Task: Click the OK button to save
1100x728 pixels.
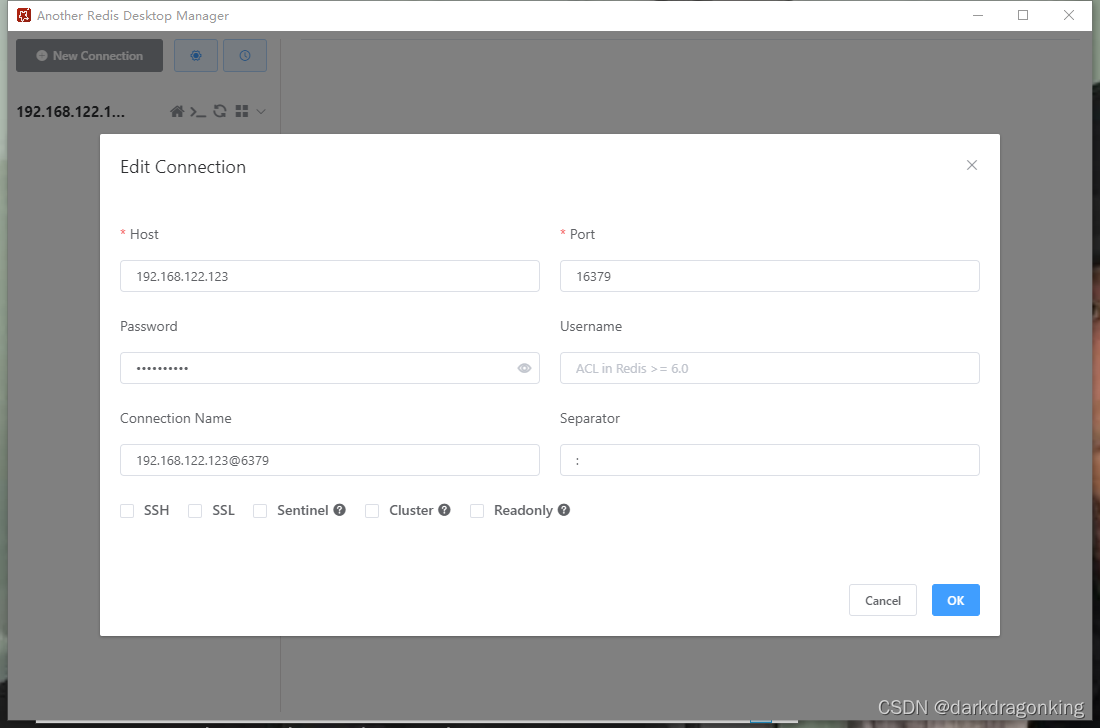Action: click(955, 600)
